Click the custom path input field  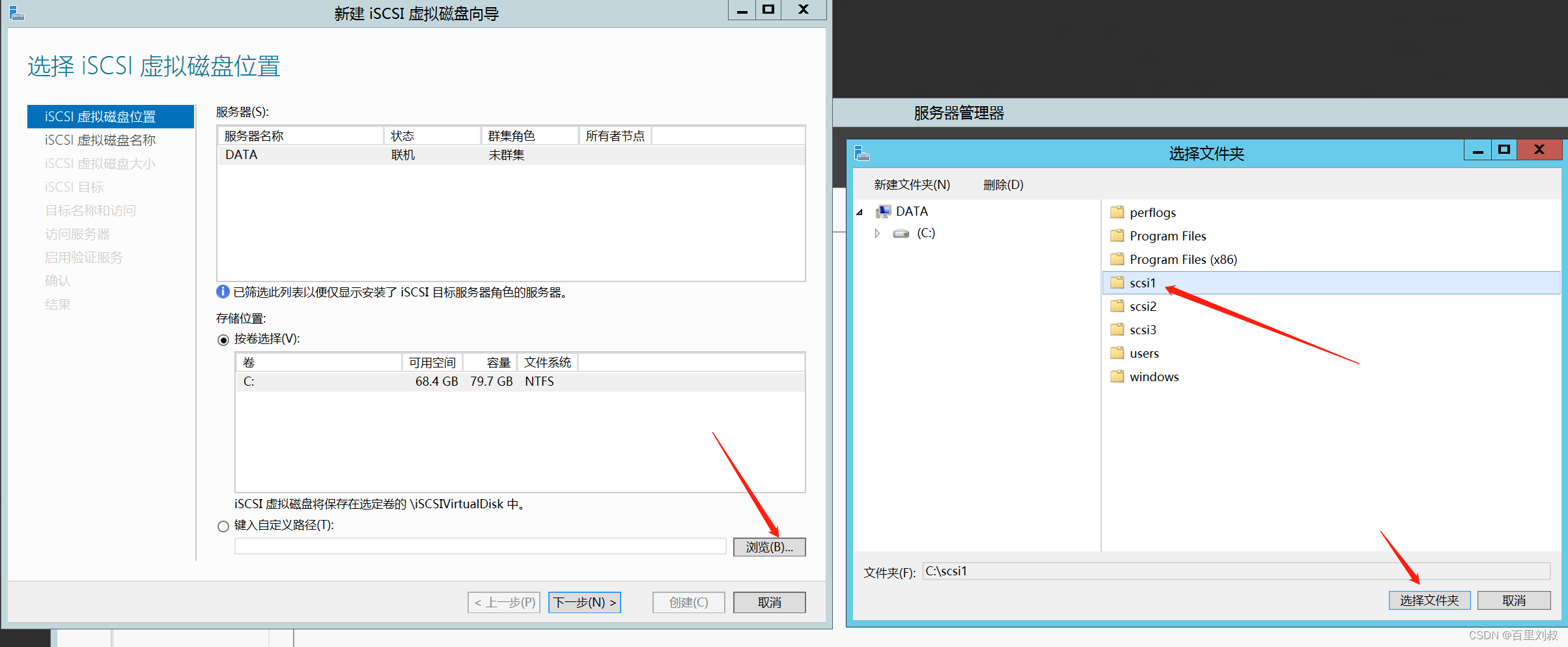coord(481,547)
